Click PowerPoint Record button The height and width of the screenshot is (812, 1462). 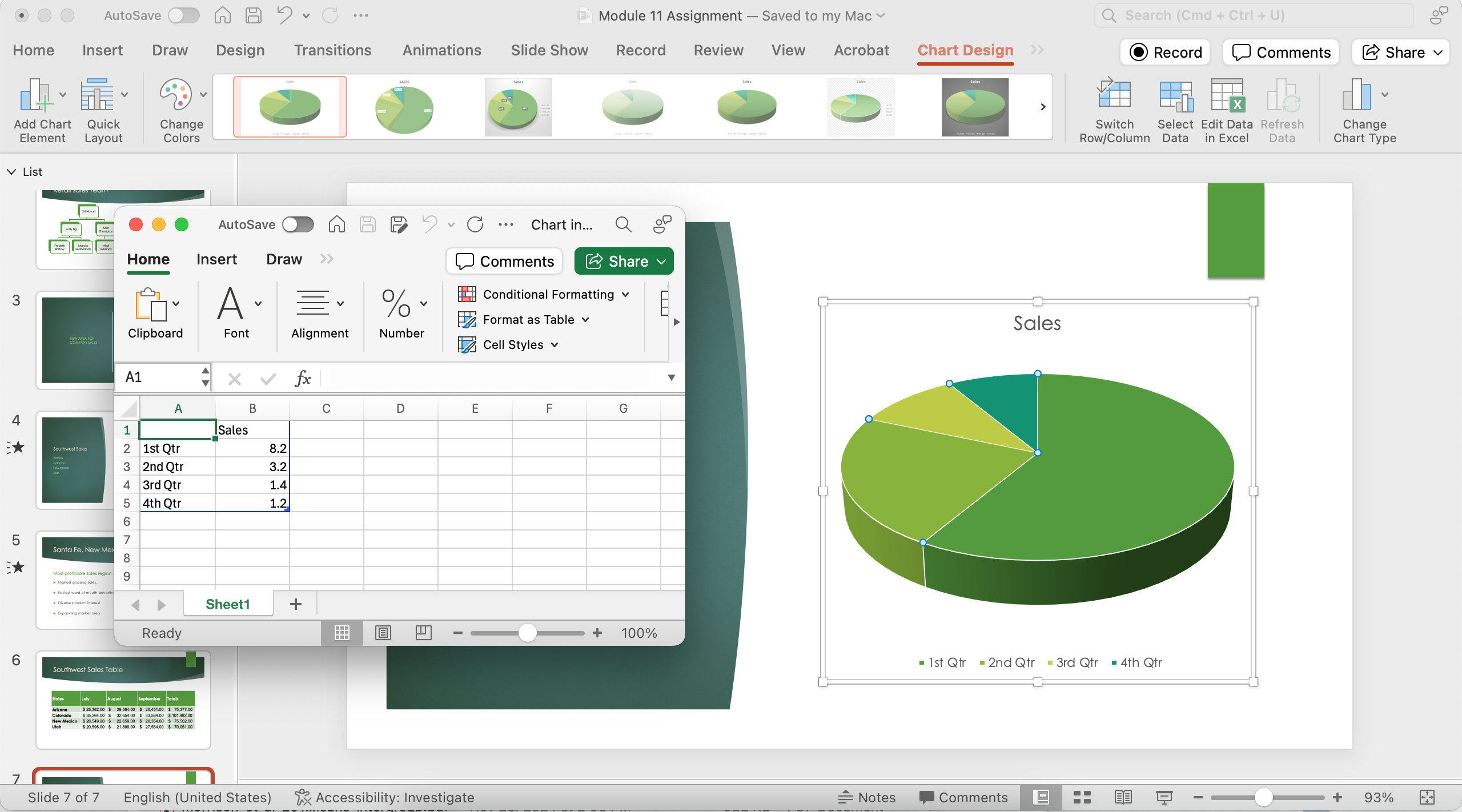(1166, 53)
